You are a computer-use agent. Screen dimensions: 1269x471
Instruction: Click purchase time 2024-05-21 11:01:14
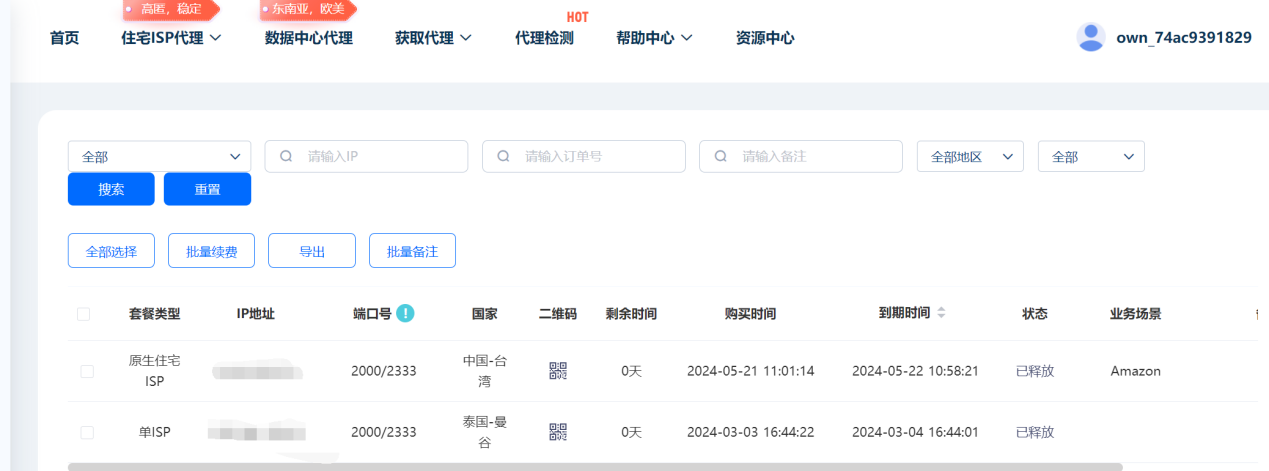tap(750, 371)
